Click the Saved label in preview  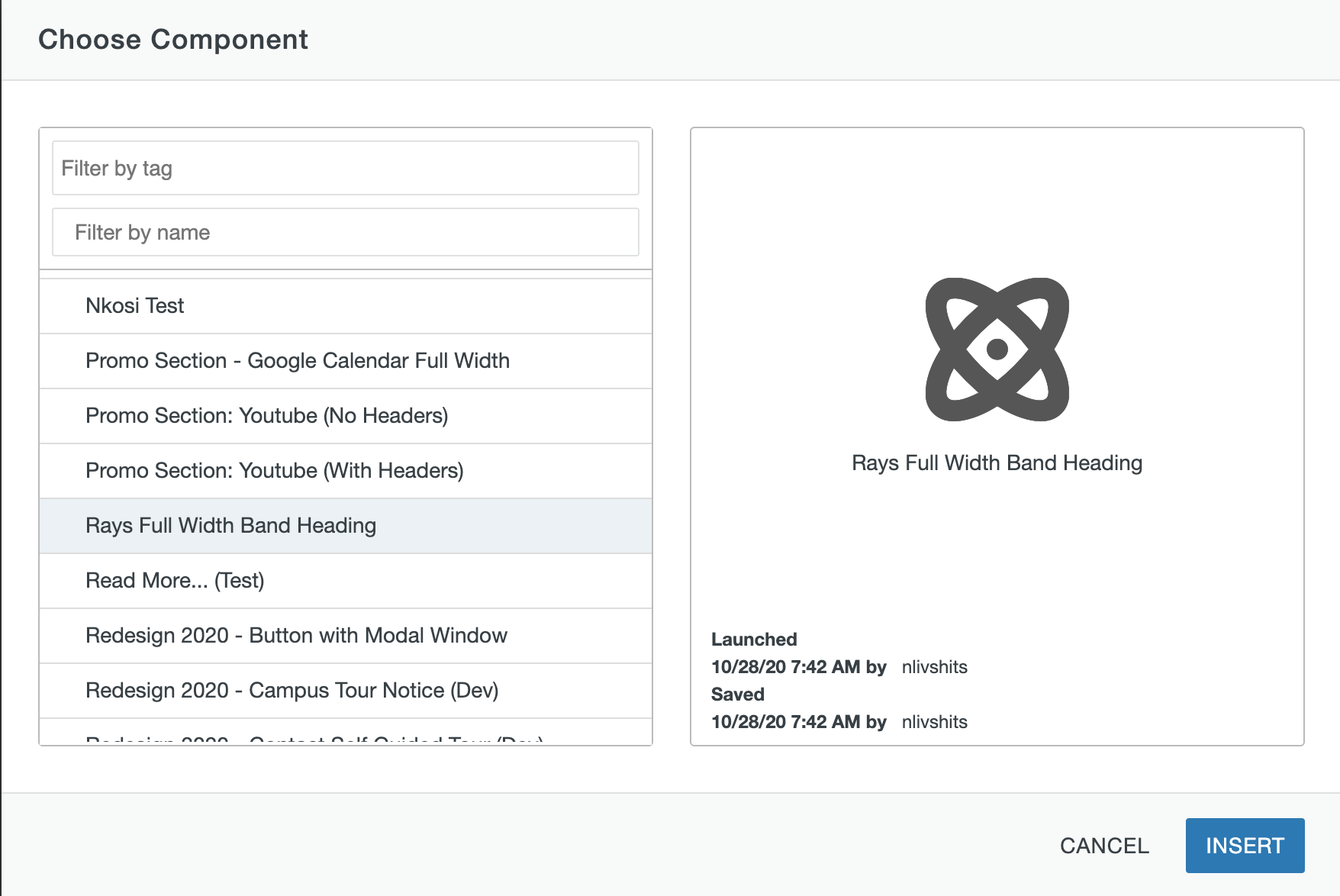click(737, 695)
